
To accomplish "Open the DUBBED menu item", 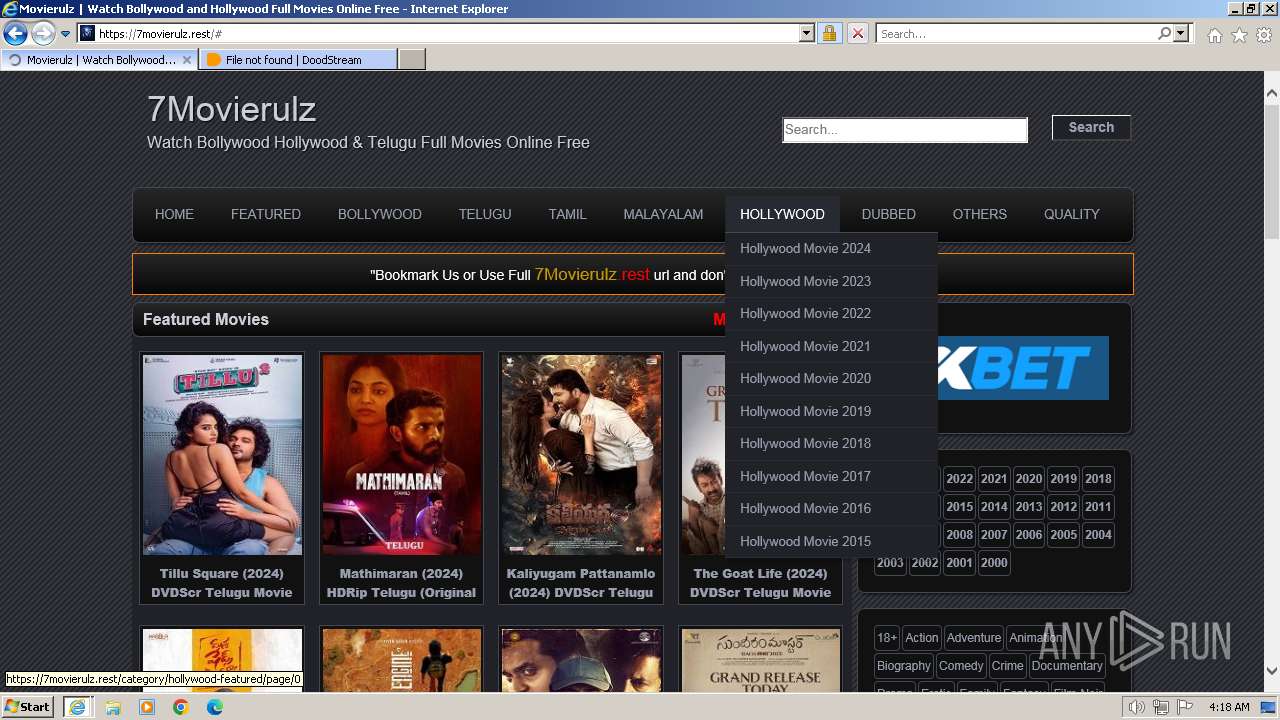I will (x=889, y=214).
